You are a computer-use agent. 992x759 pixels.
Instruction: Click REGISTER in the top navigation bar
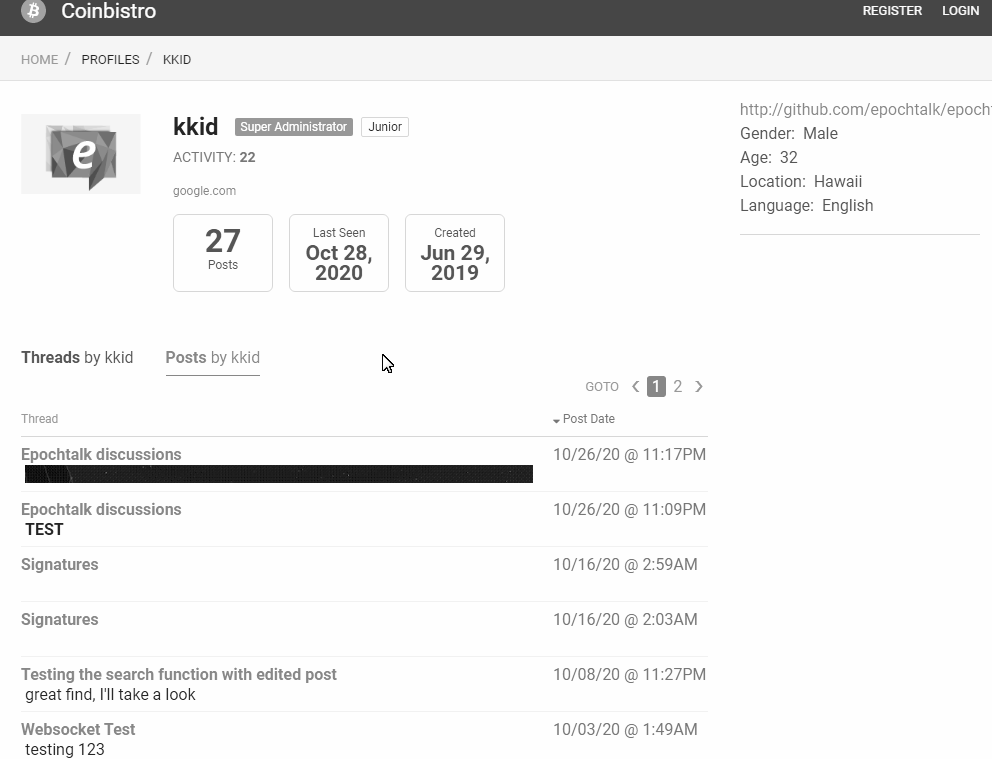click(x=892, y=11)
